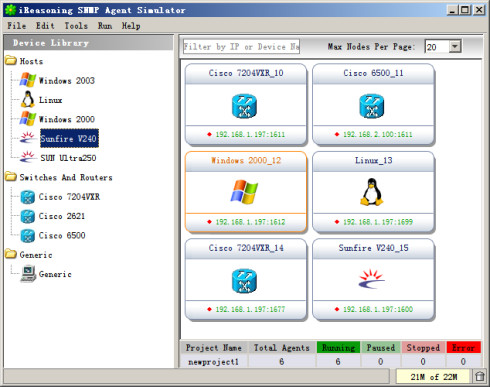The height and width of the screenshot is (387, 490).
Task: Click the Windows 2003 device icon
Action: (28, 80)
